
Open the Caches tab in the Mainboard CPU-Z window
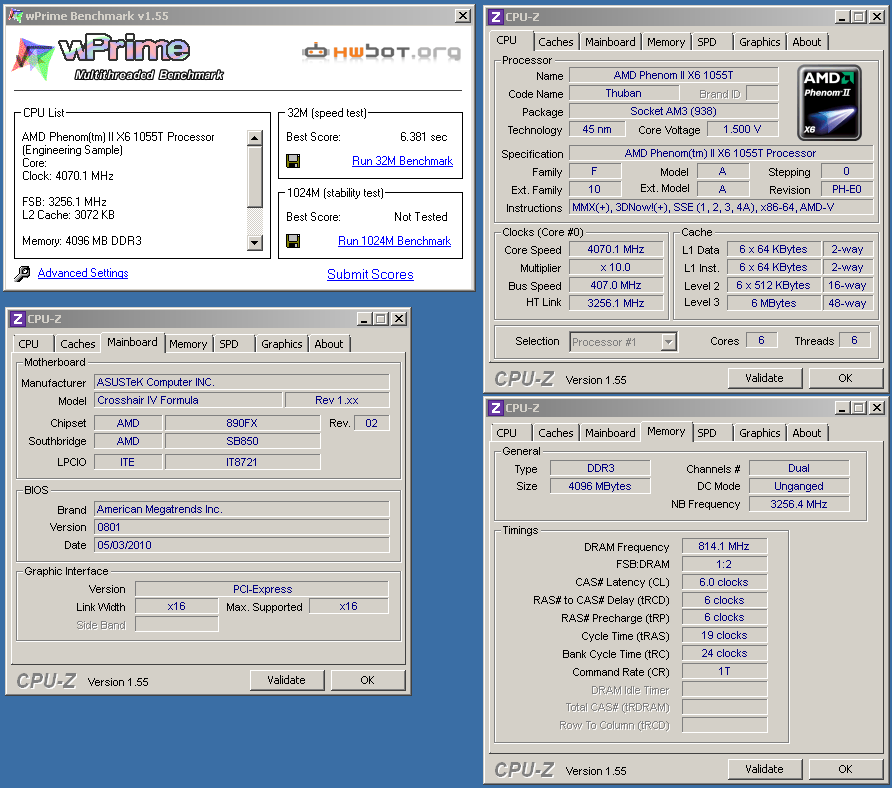coord(77,344)
